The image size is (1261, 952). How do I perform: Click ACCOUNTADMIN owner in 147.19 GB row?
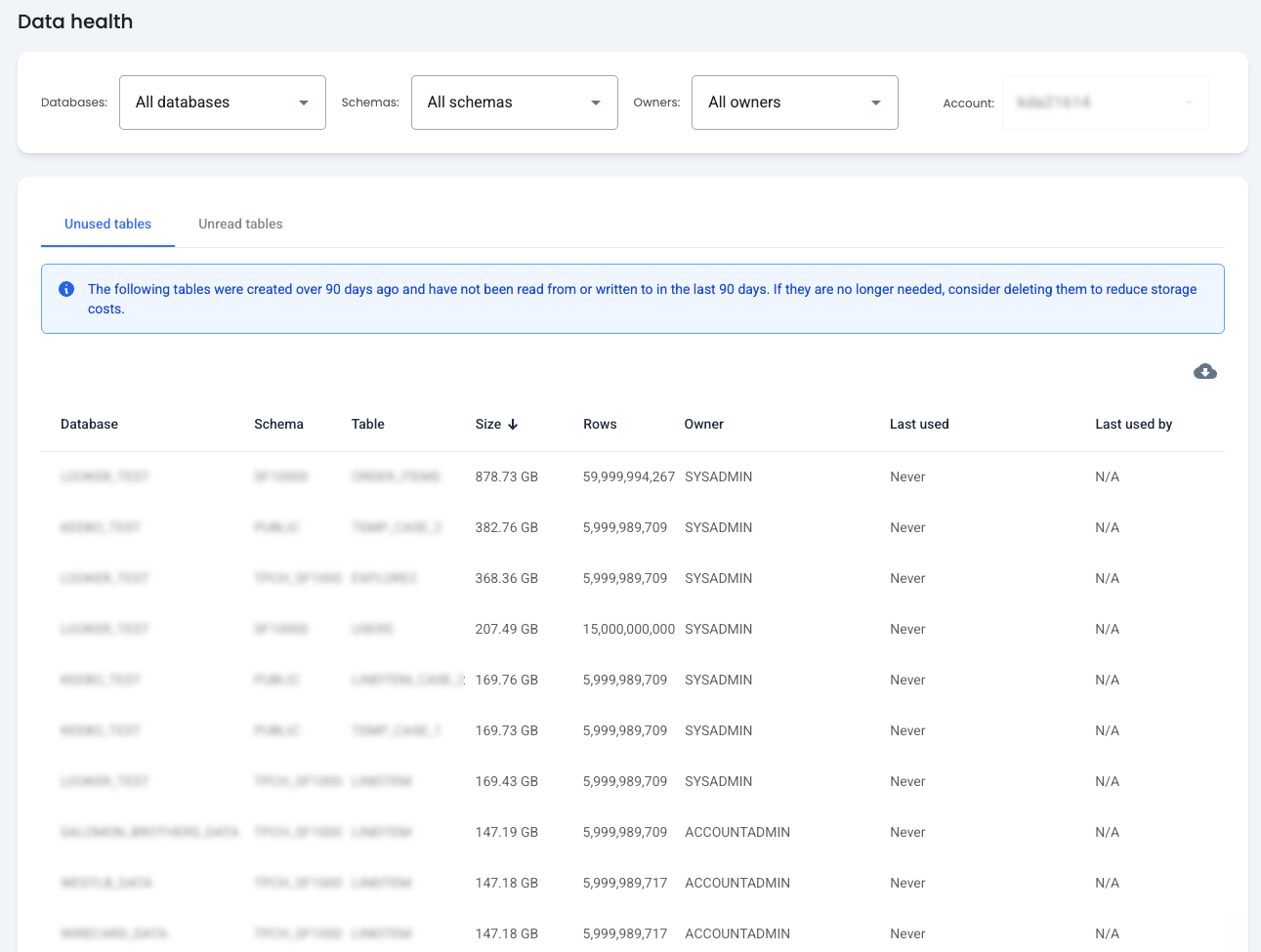click(737, 832)
